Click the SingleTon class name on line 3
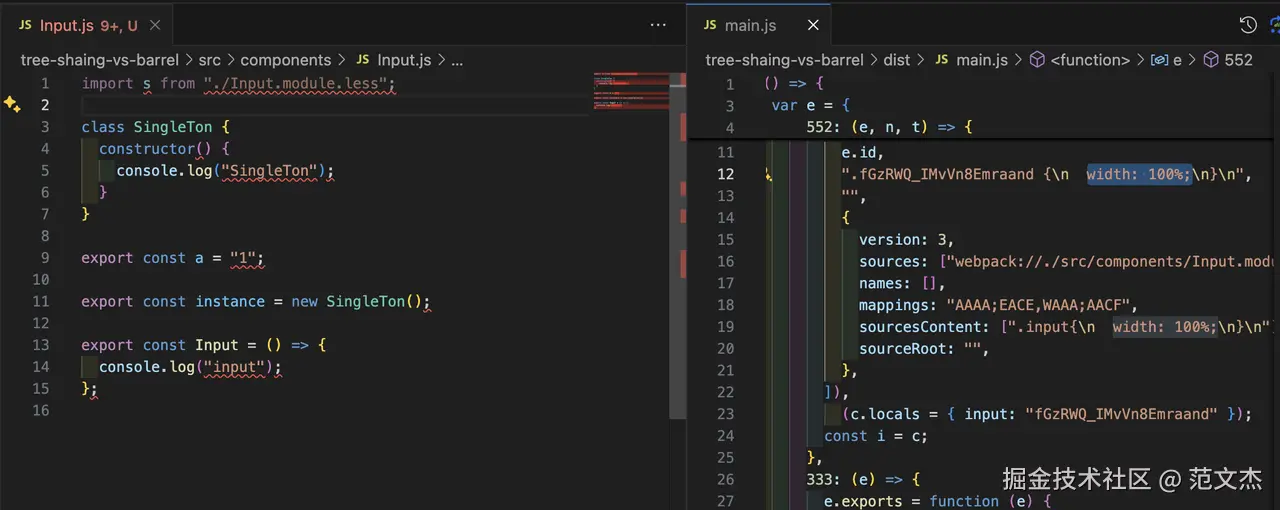 click(173, 127)
